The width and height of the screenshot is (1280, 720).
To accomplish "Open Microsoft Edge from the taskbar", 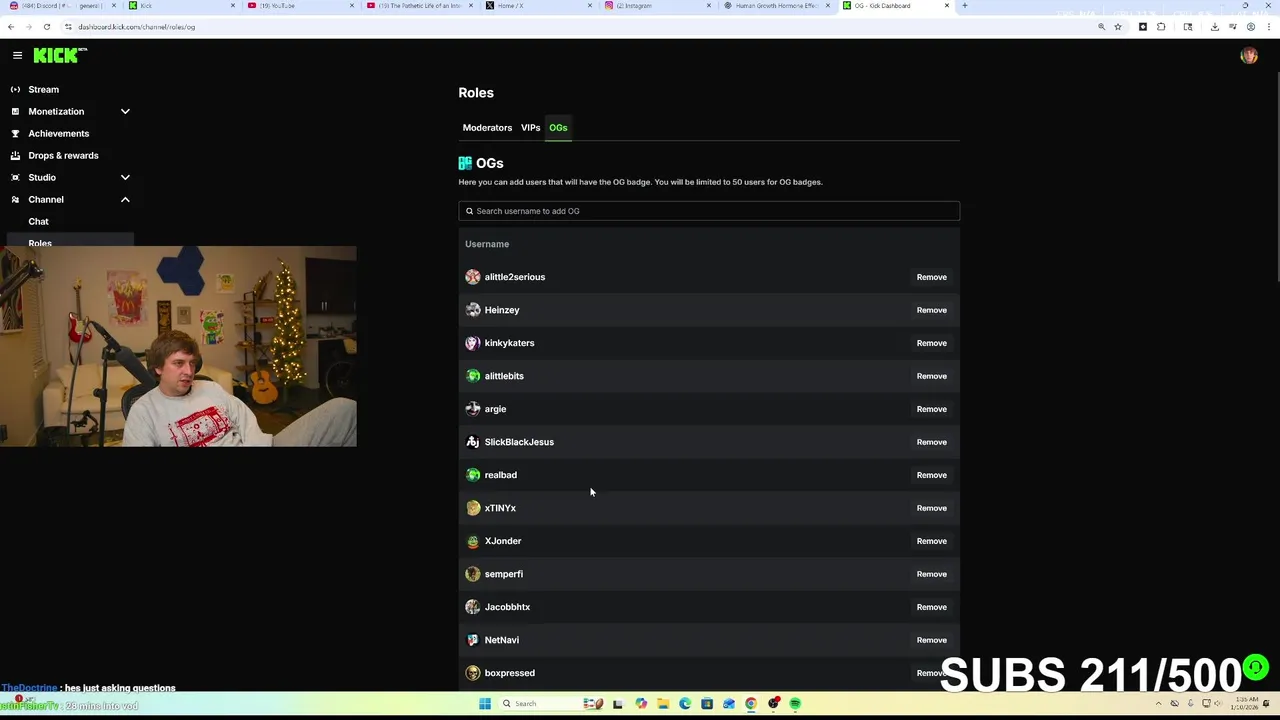I will [x=685, y=704].
